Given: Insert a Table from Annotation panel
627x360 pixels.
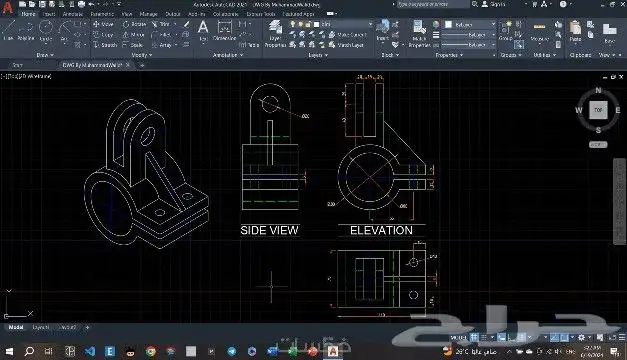Looking at the screenshot, I should 250,45.
